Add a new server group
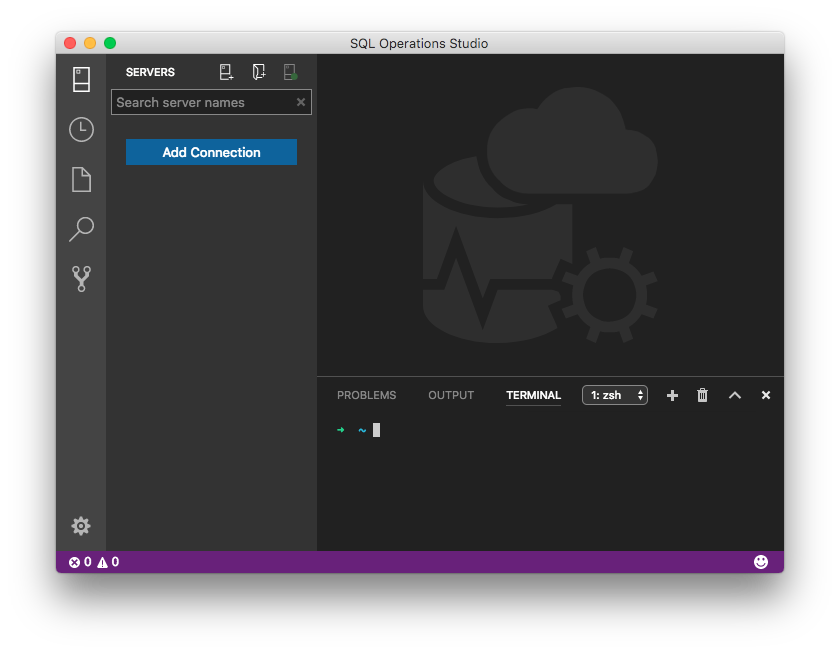The height and width of the screenshot is (653, 840). coord(259,71)
